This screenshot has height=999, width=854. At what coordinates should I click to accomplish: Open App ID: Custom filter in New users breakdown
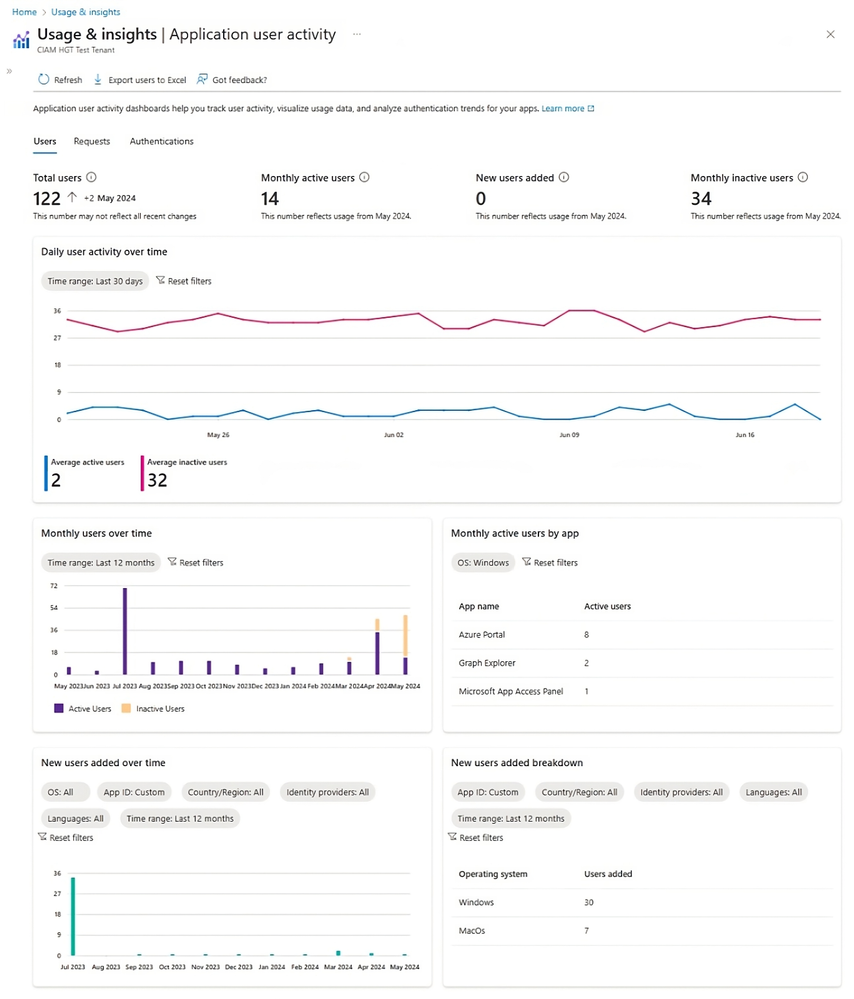488,792
